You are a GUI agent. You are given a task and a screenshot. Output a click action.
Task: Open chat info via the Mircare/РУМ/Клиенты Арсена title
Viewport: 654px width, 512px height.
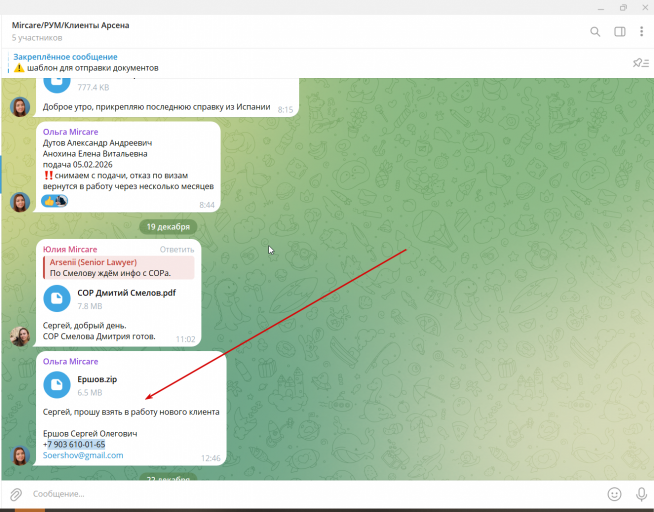tap(70, 25)
